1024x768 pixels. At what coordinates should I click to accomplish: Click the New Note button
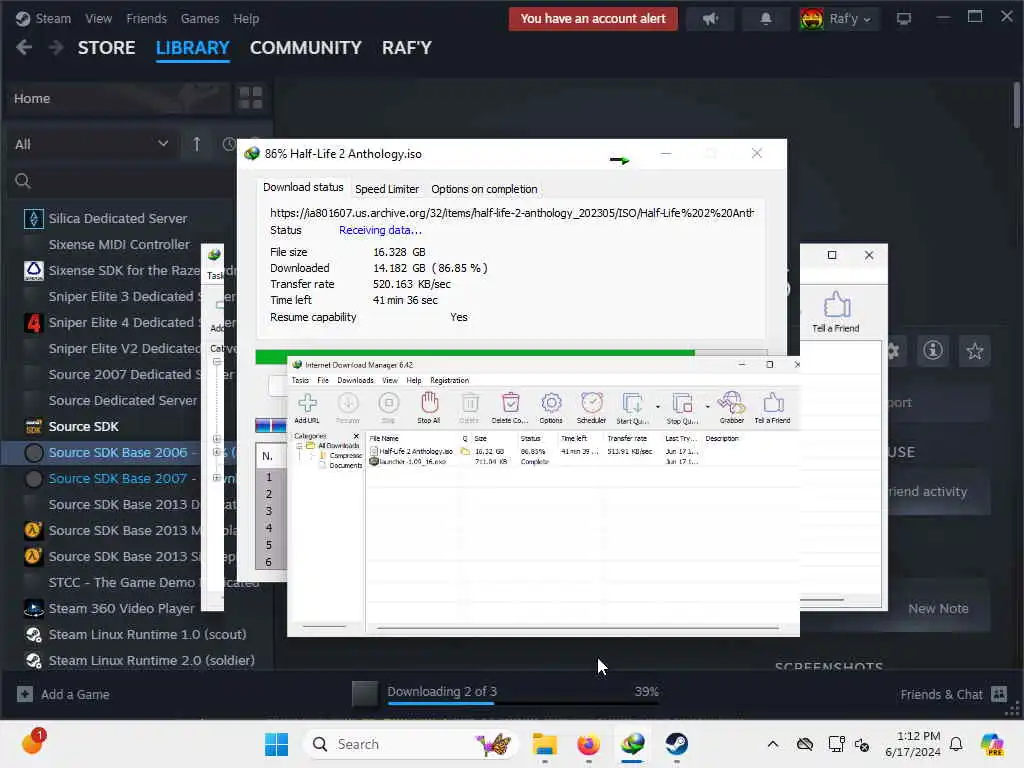(x=938, y=609)
